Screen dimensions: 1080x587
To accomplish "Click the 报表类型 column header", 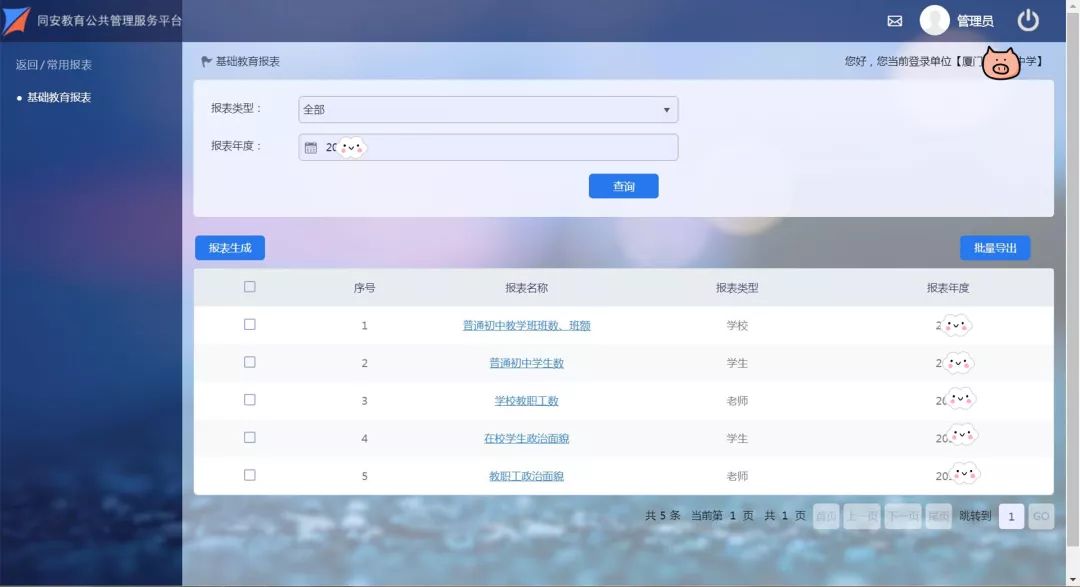I will pyautogui.click(x=737, y=288).
